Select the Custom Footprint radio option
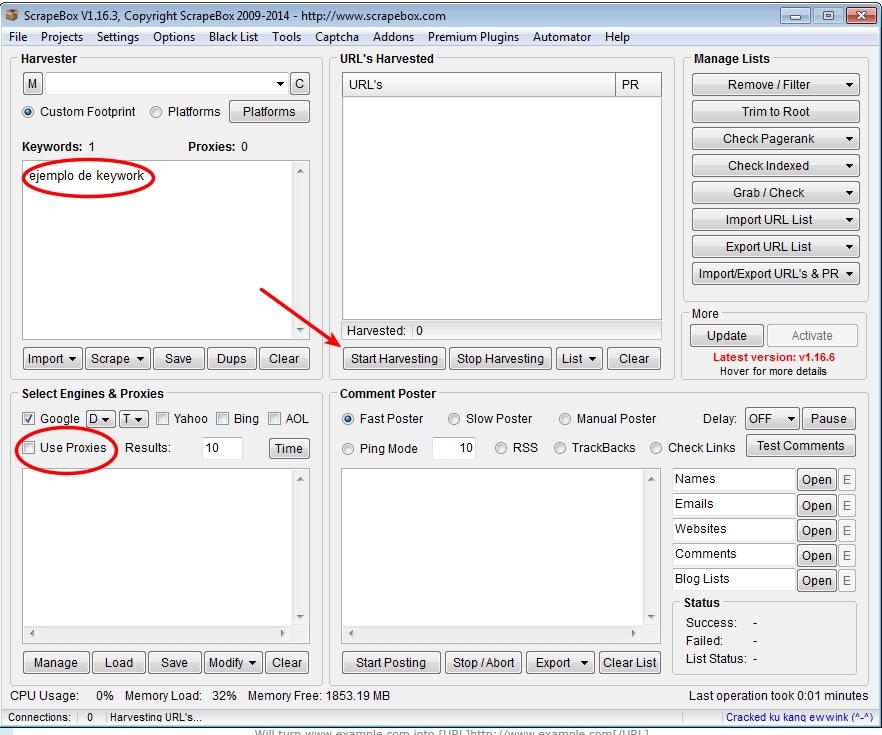This screenshot has height=735, width=882. pos(28,112)
